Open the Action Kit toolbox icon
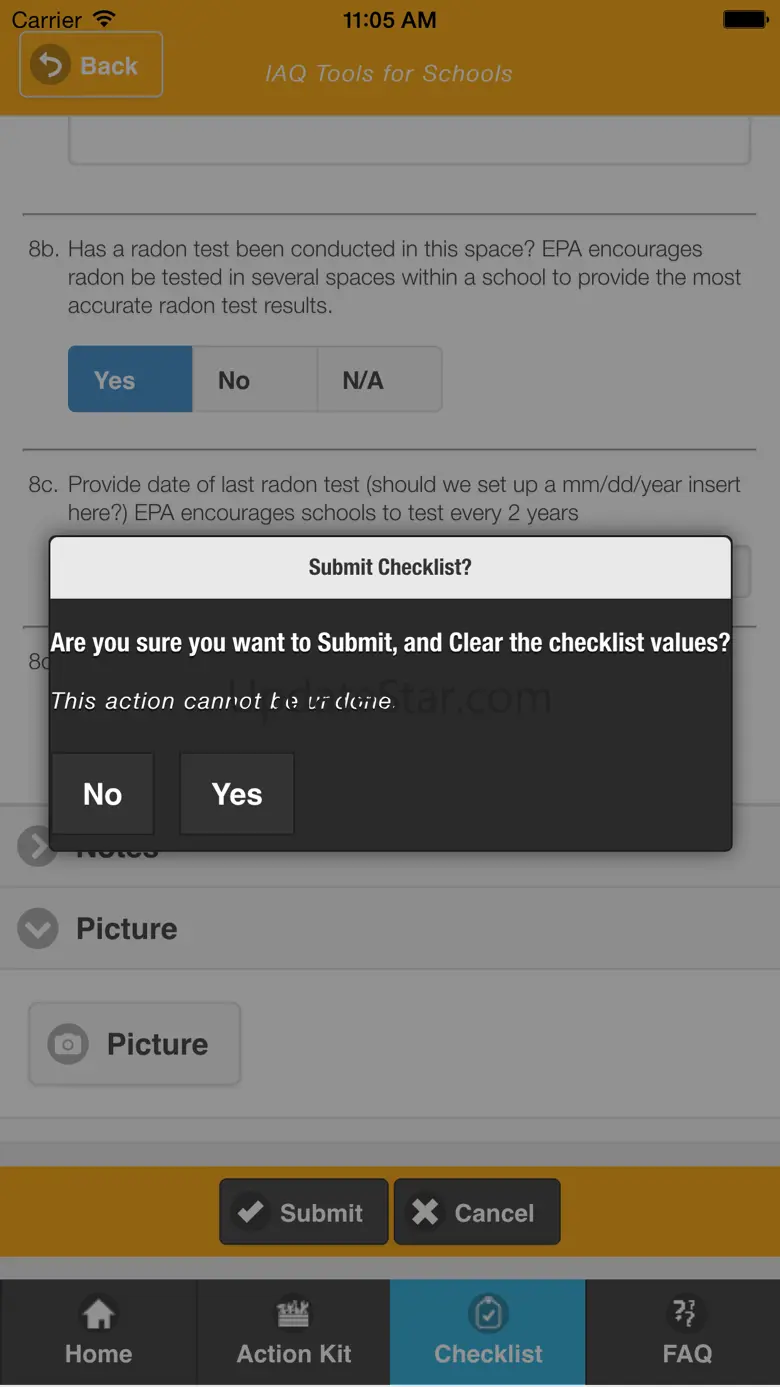The width and height of the screenshot is (780, 1387). tap(293, 1313)
